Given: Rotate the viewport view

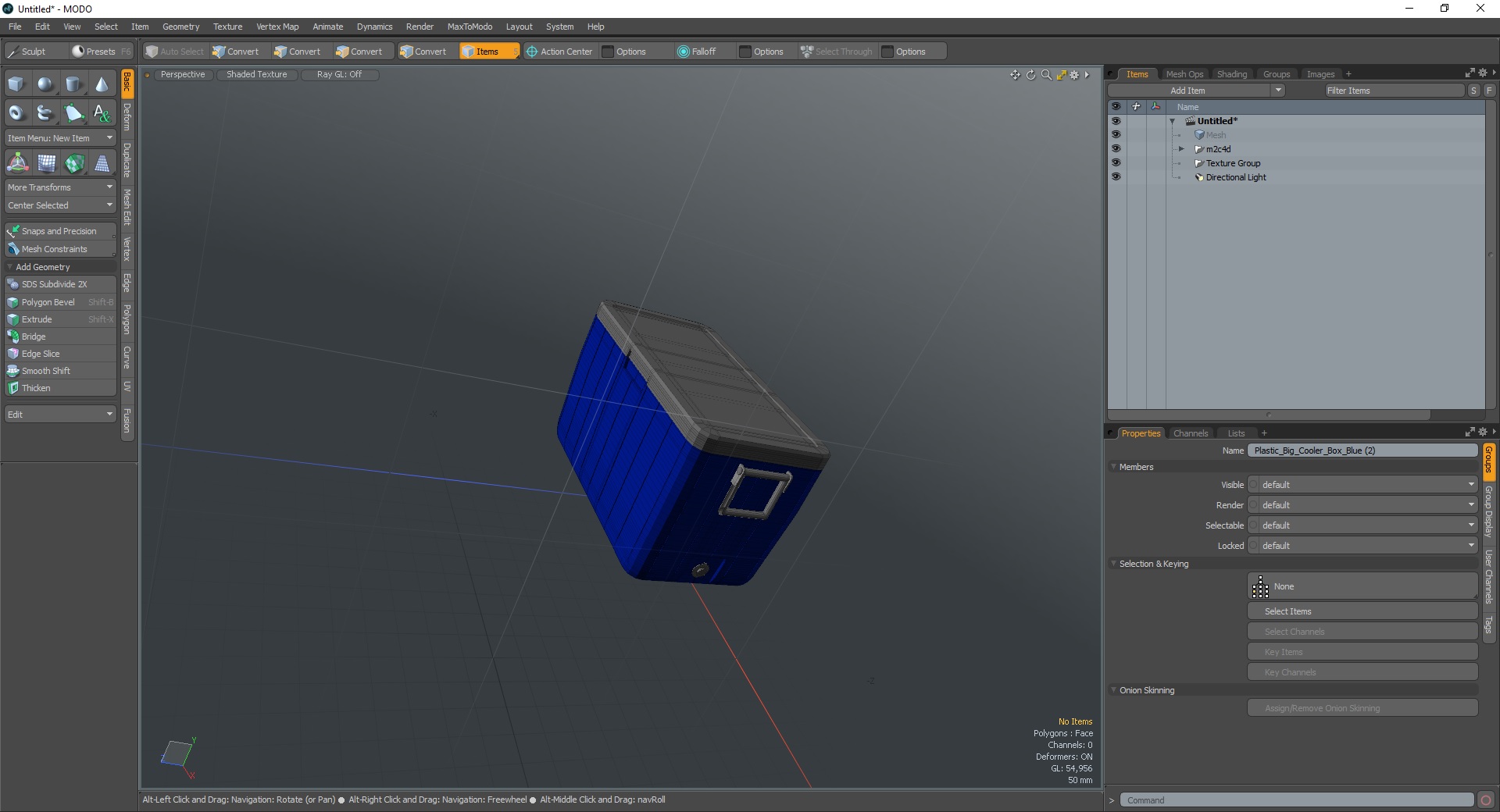Looking at the screenshot, I should [x=1030, y=75].
